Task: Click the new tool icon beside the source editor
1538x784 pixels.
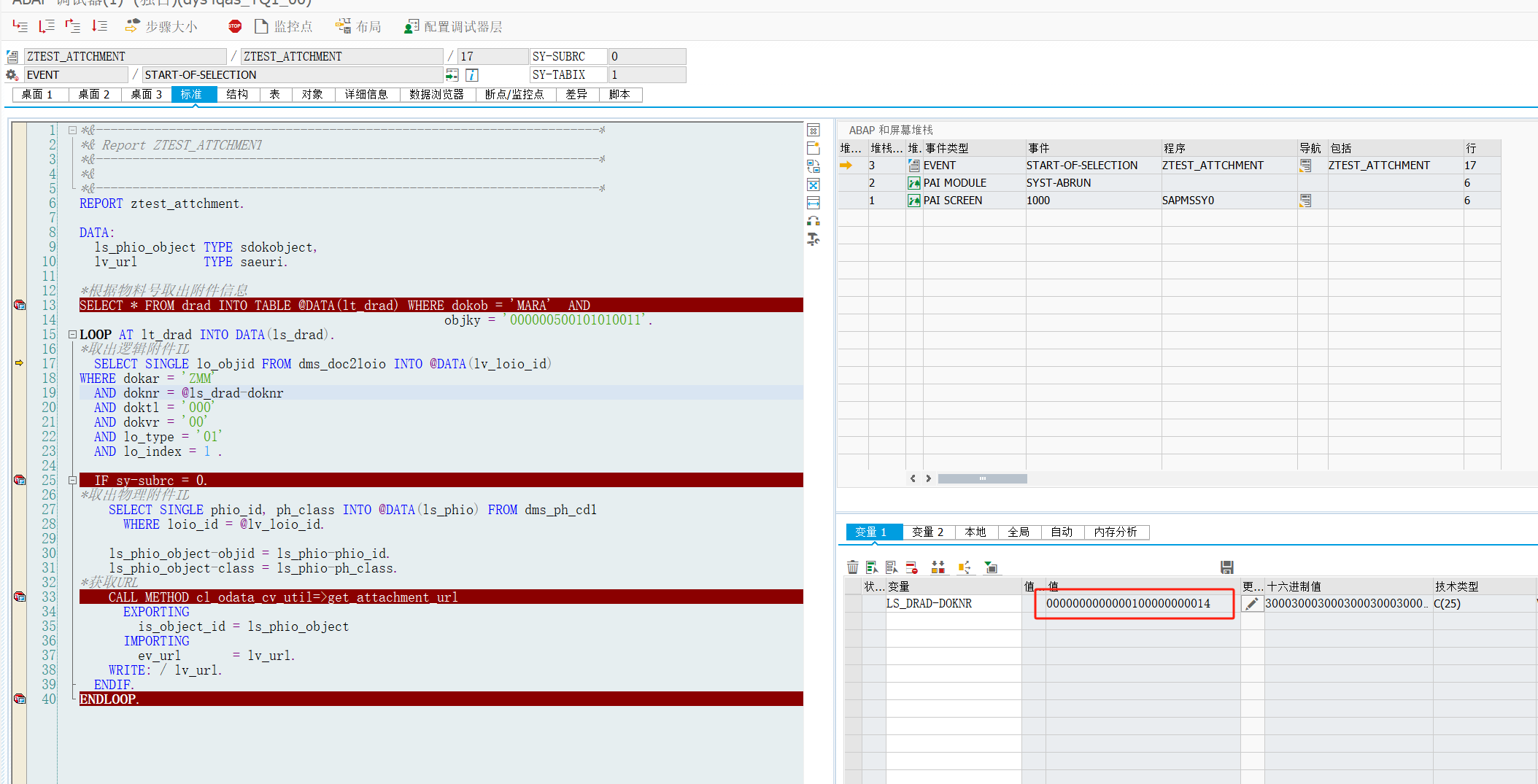Action: (814, 148)
